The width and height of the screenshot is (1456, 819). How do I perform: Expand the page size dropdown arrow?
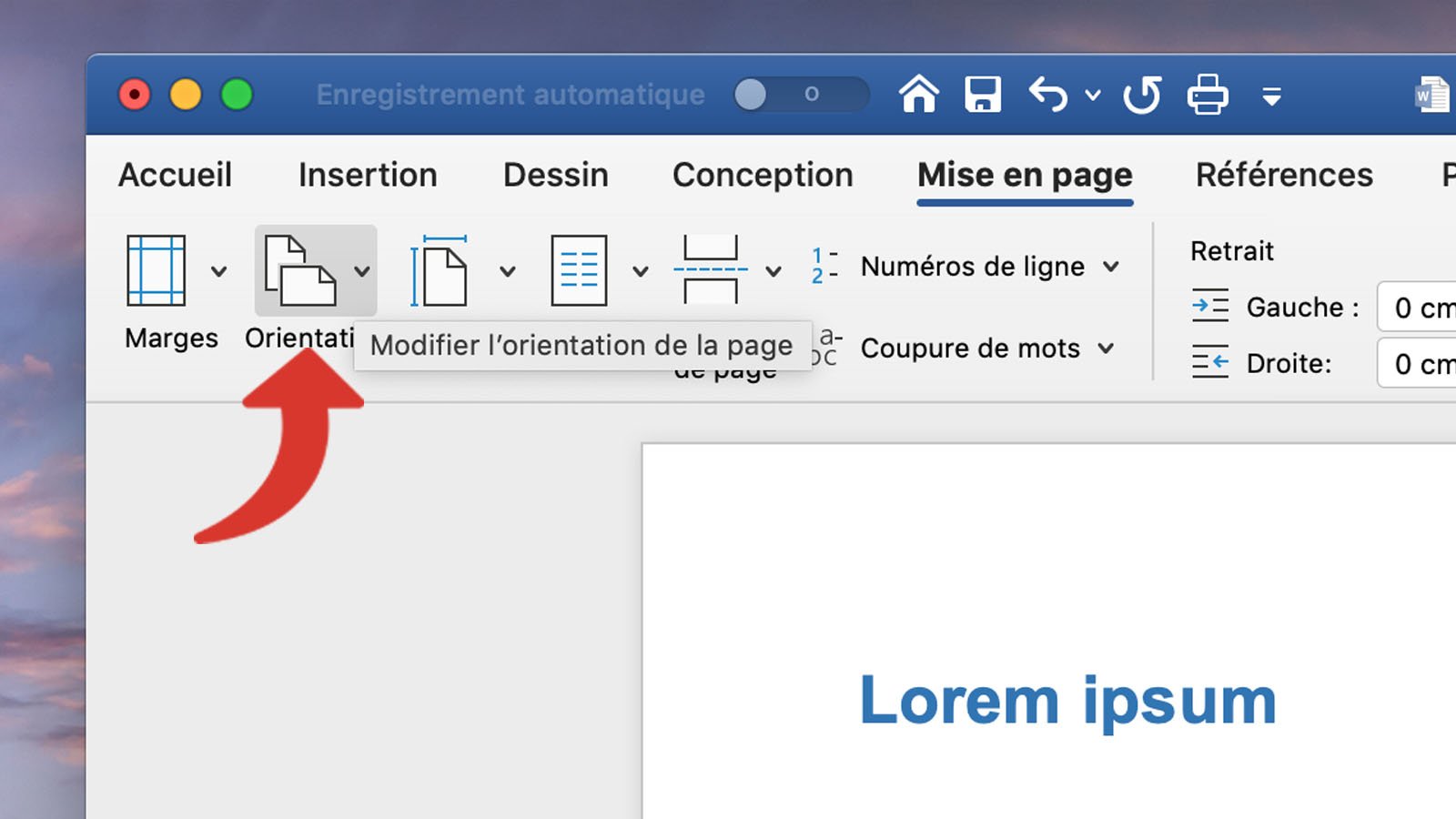click(x=508, y=271)
